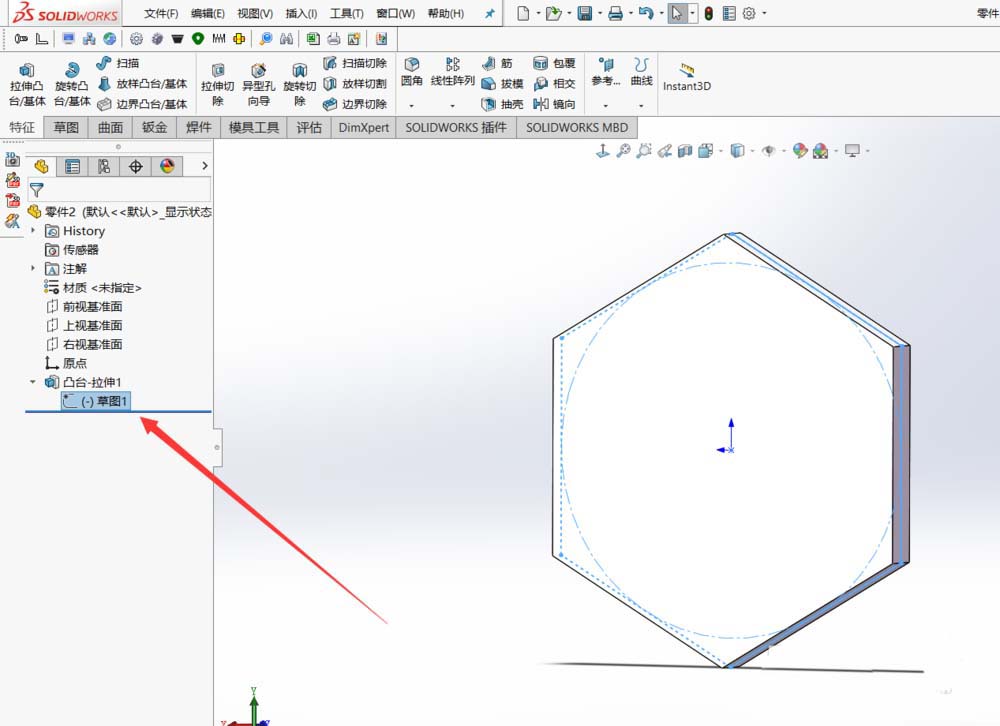Expand more manager tabs with the chevron
The image size is (1000, 726).
coord(205,166)
